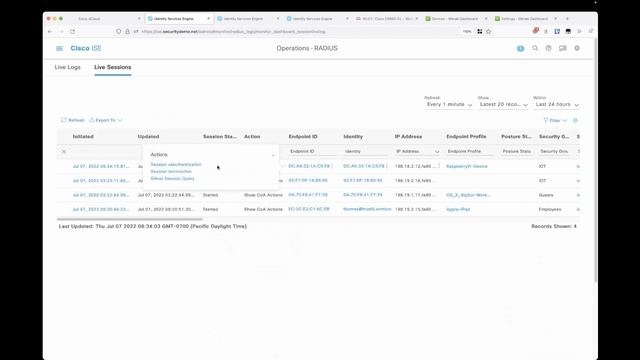Viewport: 640px width, 360px height.
Task: Collapse the Actions popup using its small arrow
Action: tap(273, 155)
